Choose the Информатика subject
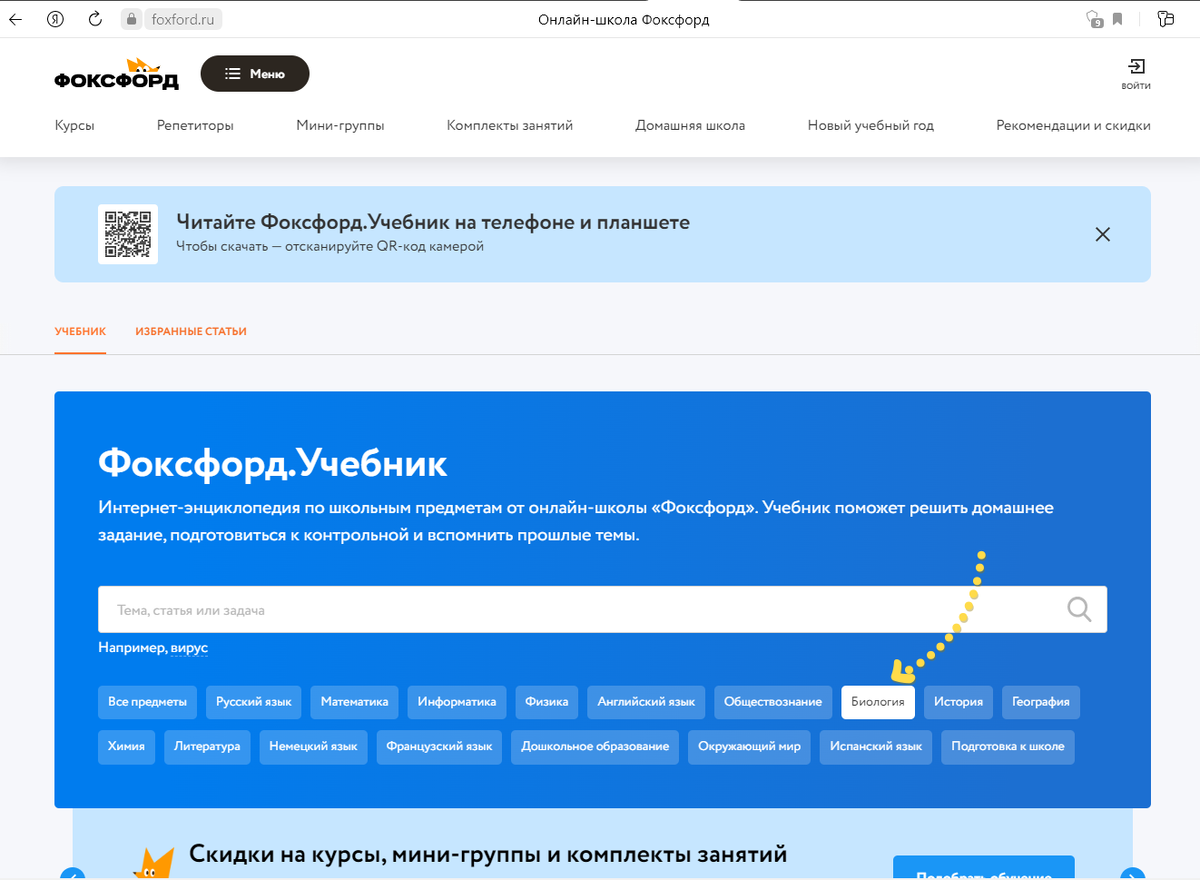This screenshot has width=1200, height=880. pyautogui.click(x=457, y=702)
